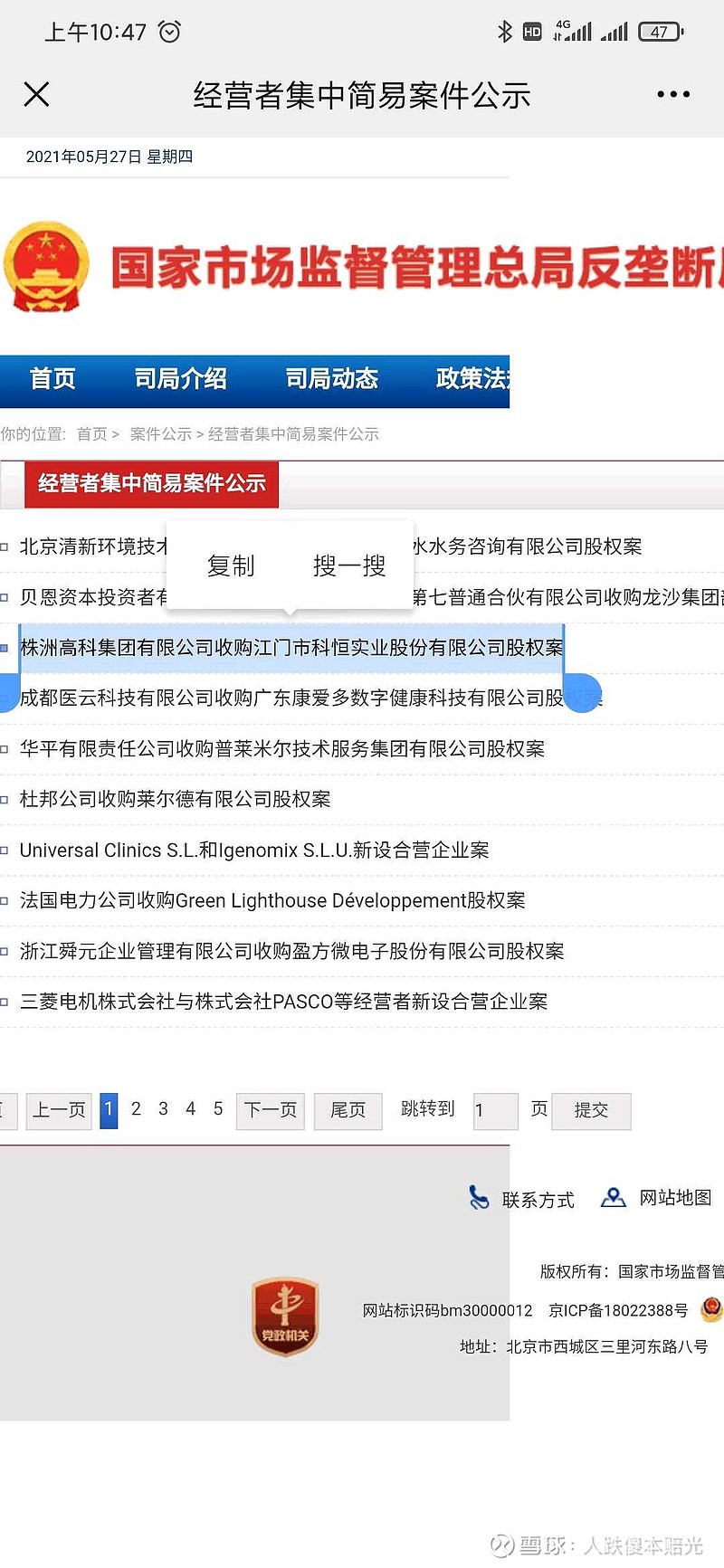Jump to page 3 in pagination
The image size is (724, 1568).
(163, 1109)
